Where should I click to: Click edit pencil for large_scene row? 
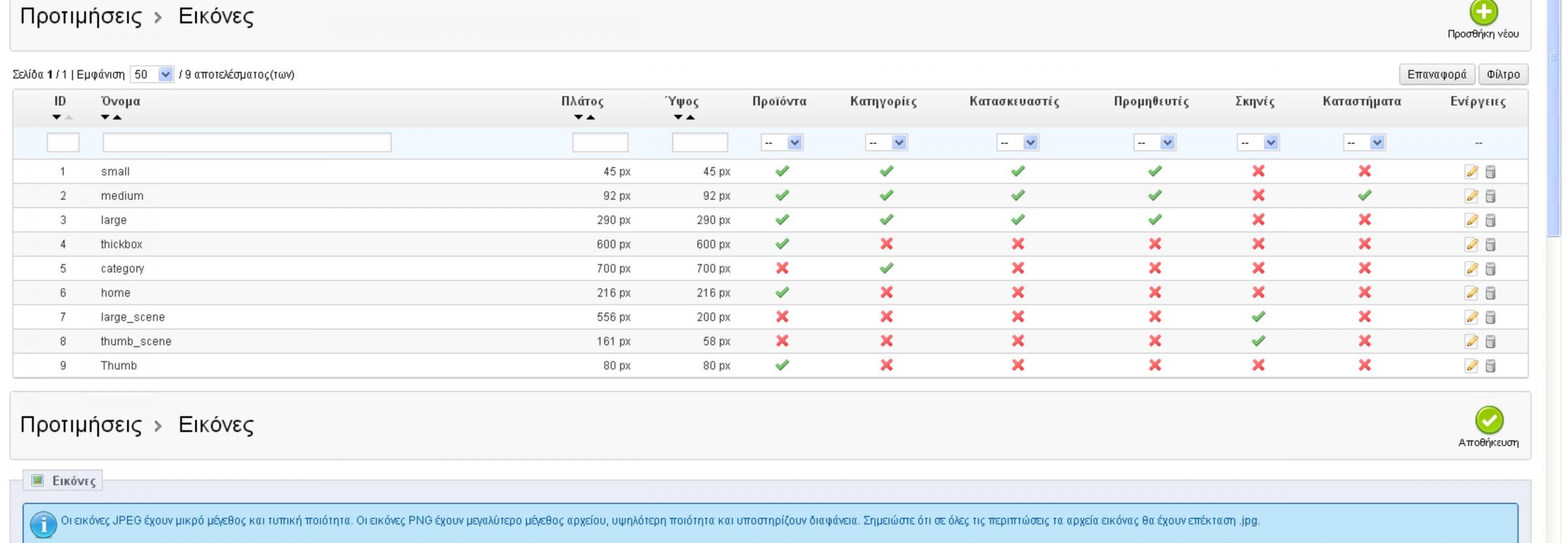coord(1471,317)
